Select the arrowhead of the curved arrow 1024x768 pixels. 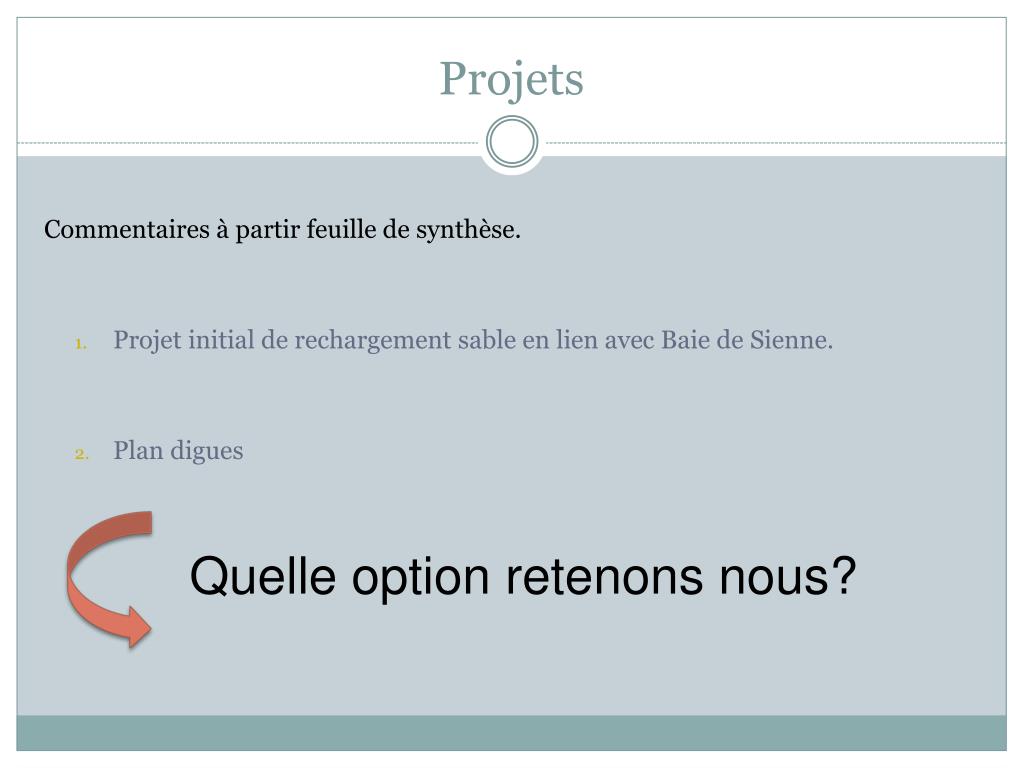coord(137,626)
